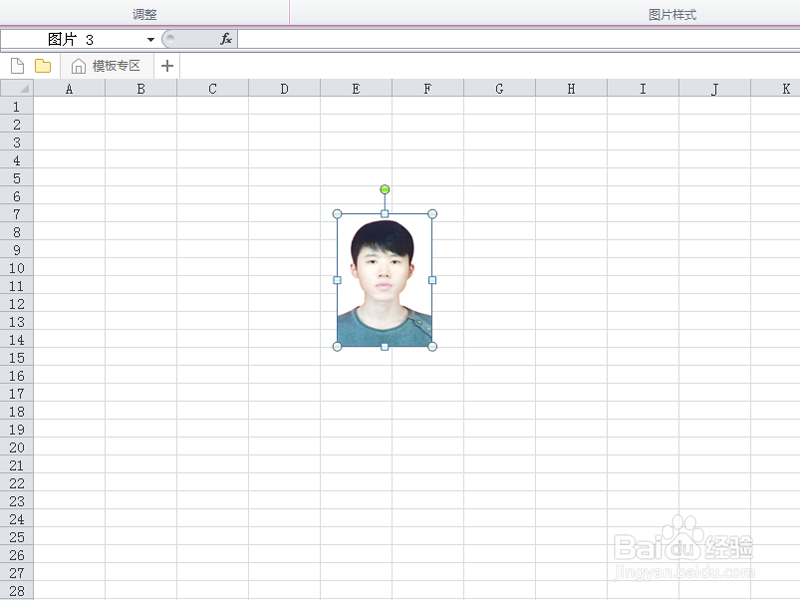Click the Name Box showing 图片 3
The image size is (800, 600).
(x=71, y=39)
